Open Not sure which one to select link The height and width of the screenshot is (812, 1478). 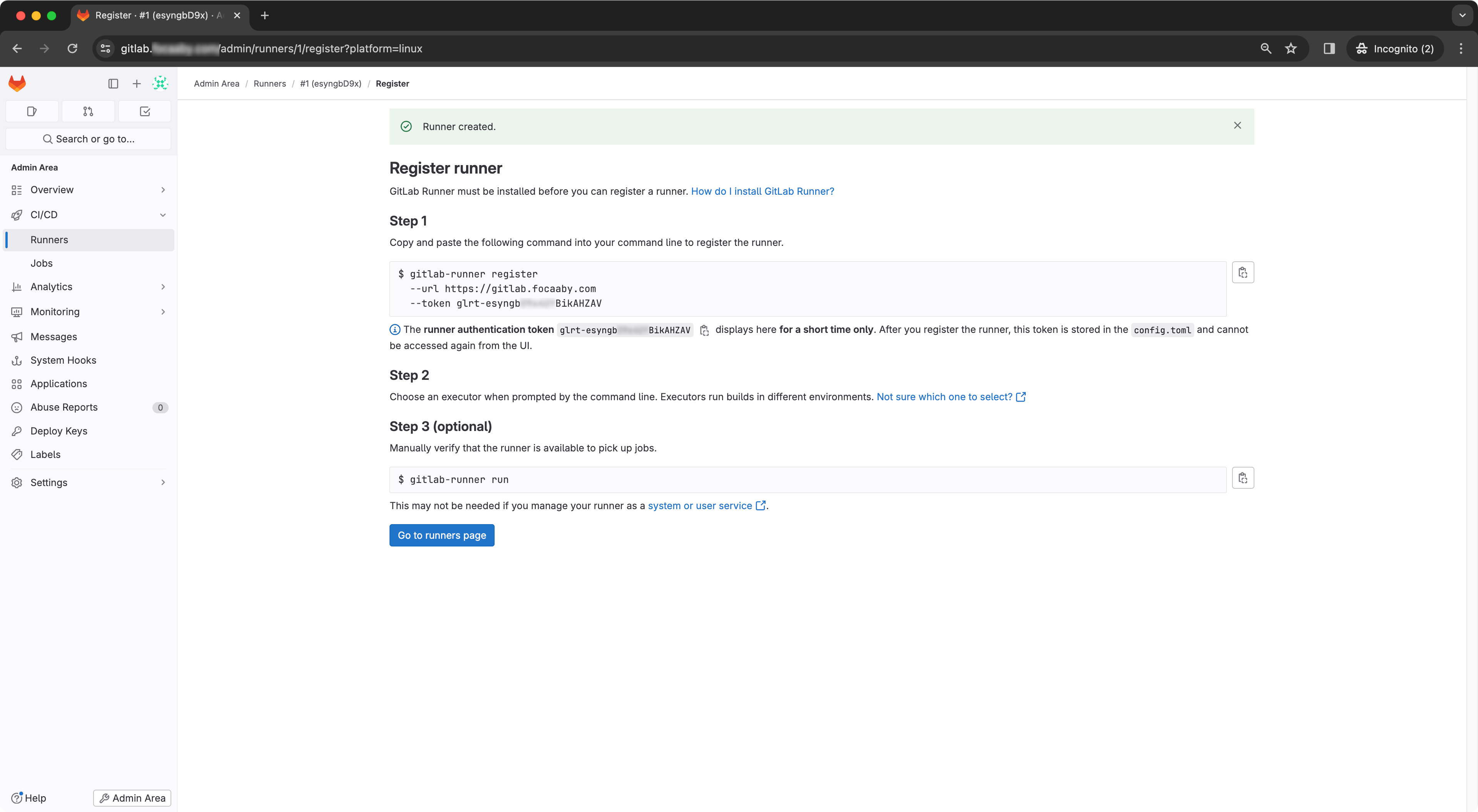(x=951, y=397)
